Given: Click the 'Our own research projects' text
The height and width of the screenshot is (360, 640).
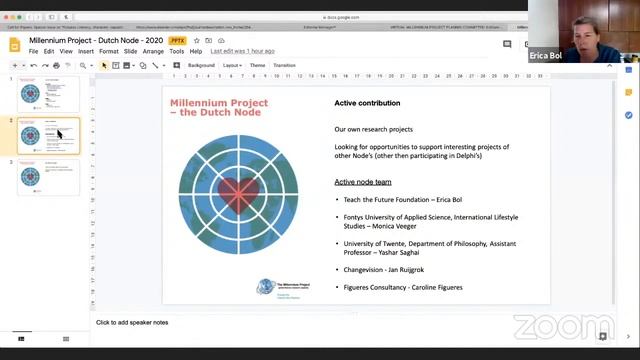Looking at the screenshot, I should tap(373, 129).
